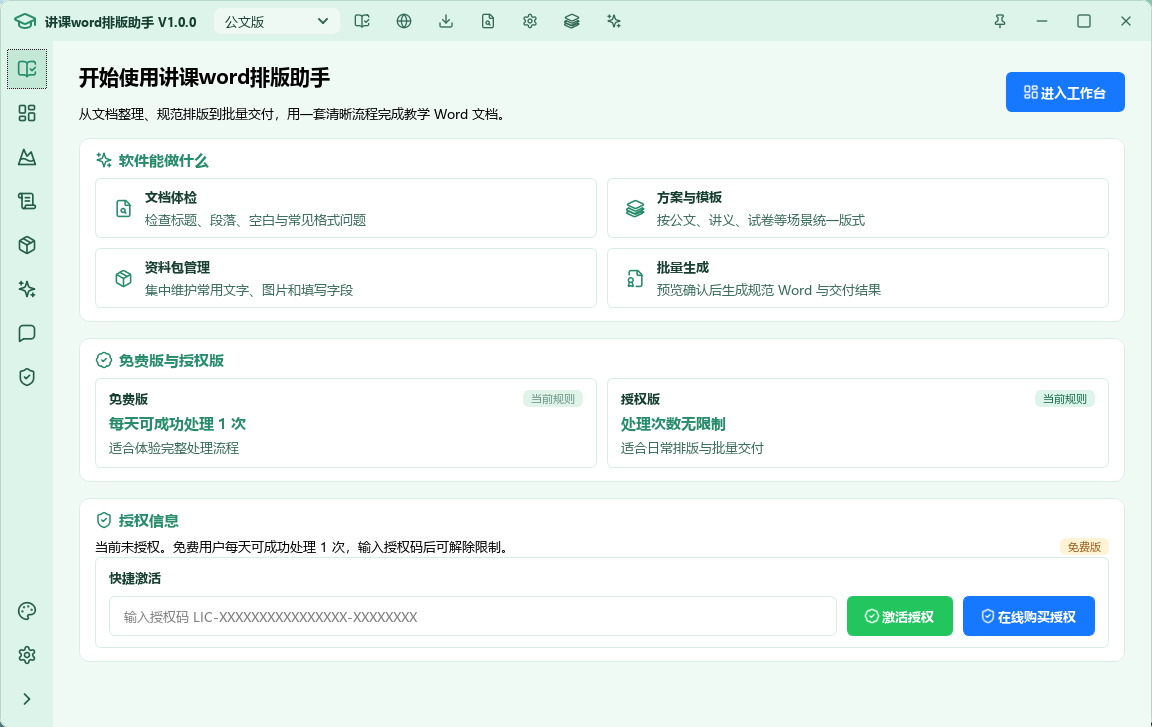Screen dimensions: 1152x727
Task: Open the chat bubble feedback icon in sidebar
Action: (x=27, y=333)
